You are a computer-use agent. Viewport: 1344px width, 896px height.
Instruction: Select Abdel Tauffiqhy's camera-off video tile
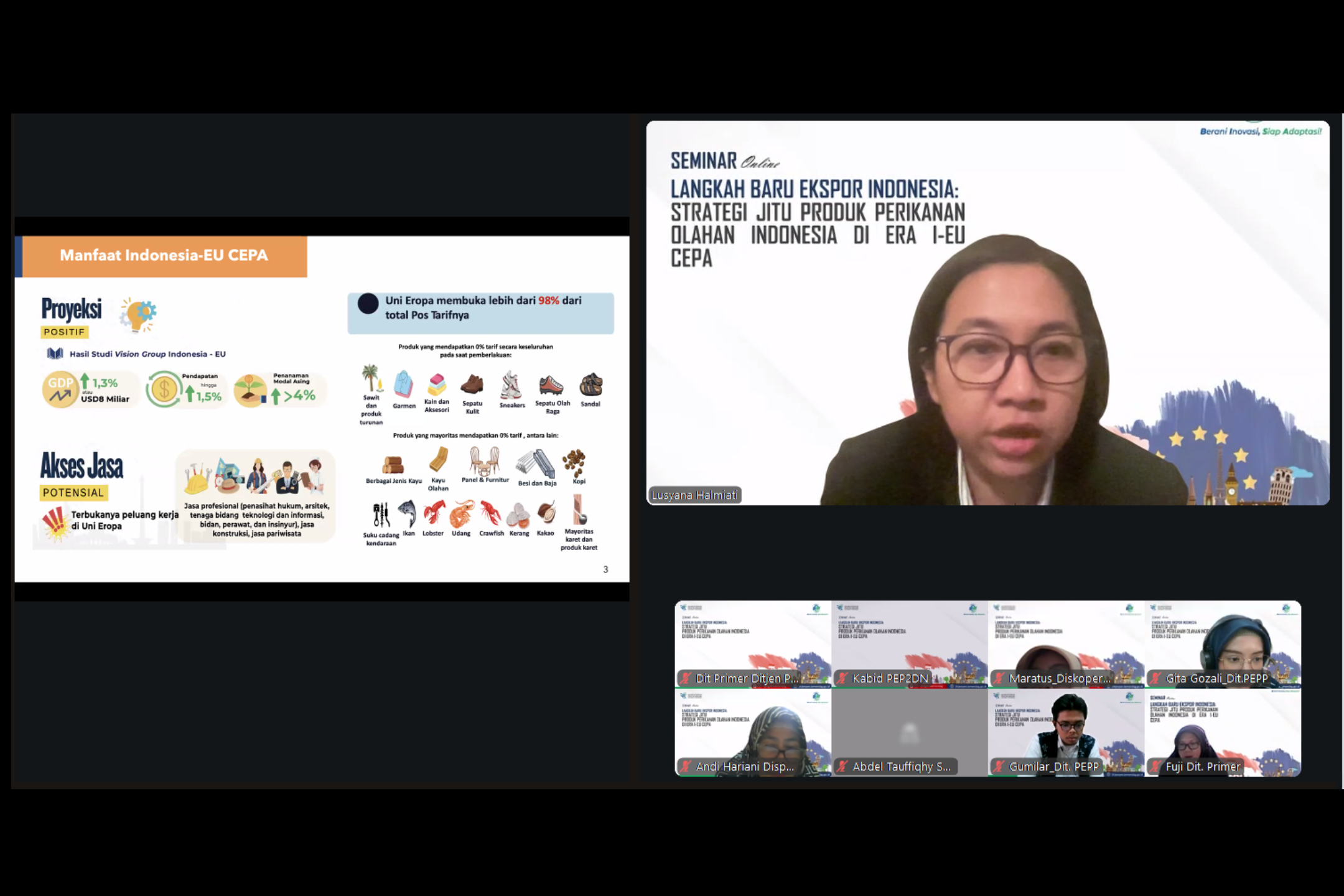coord(909,729)
